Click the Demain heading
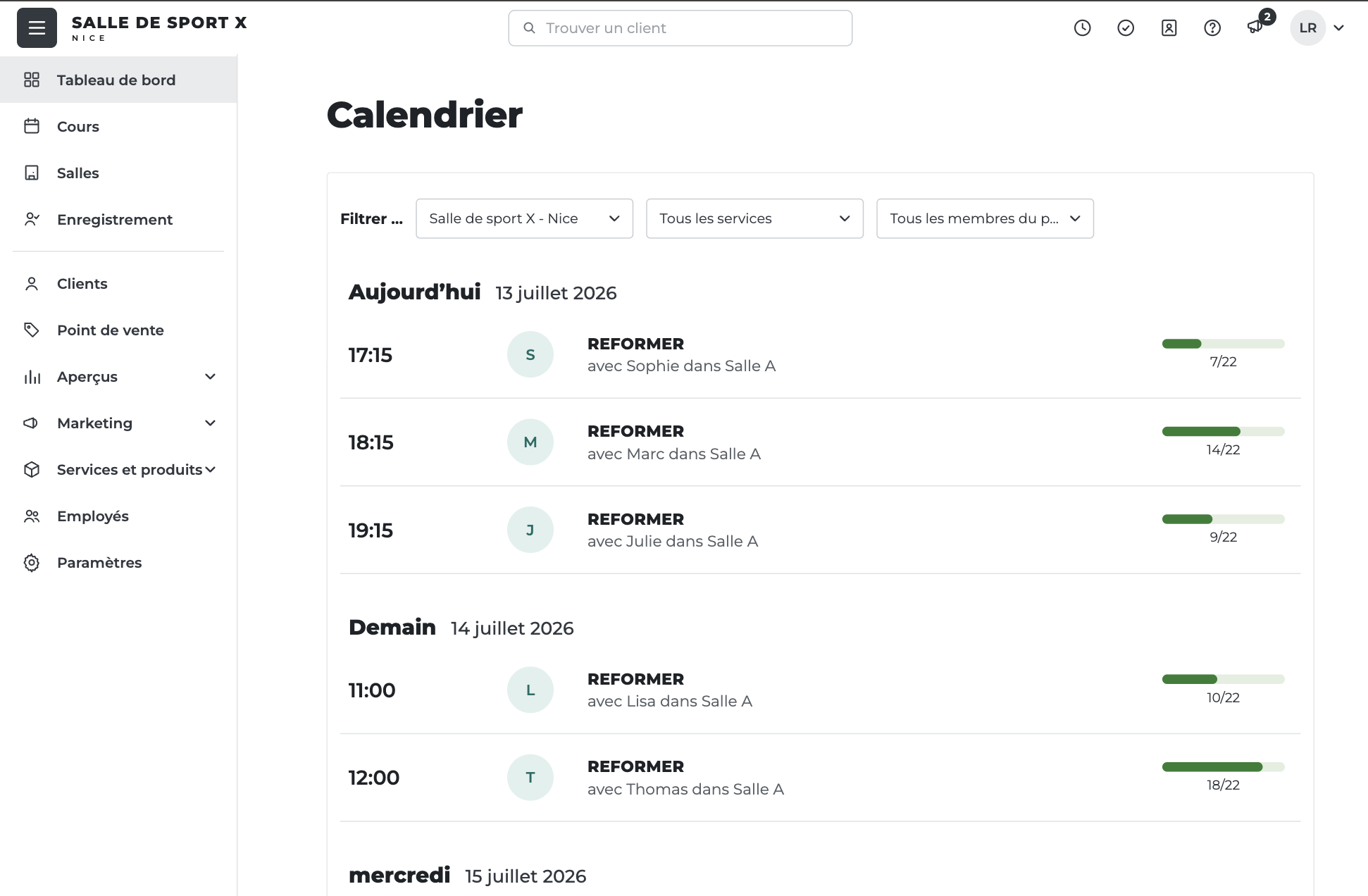 point(392,627)
